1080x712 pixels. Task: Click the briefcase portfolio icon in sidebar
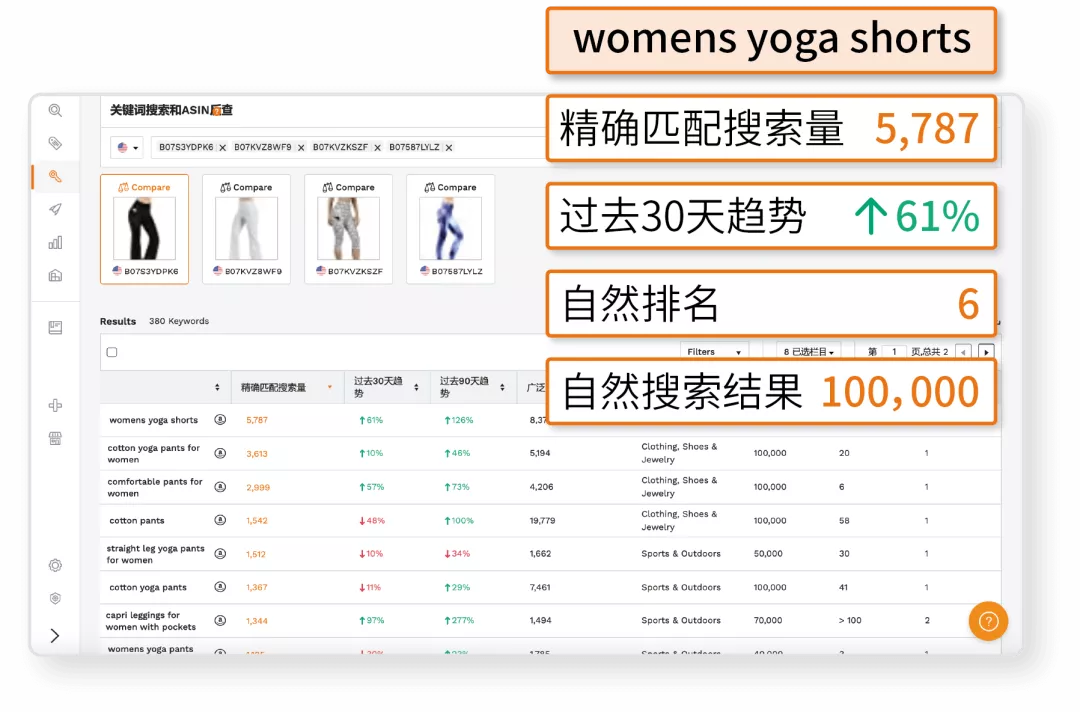point(55,274)
